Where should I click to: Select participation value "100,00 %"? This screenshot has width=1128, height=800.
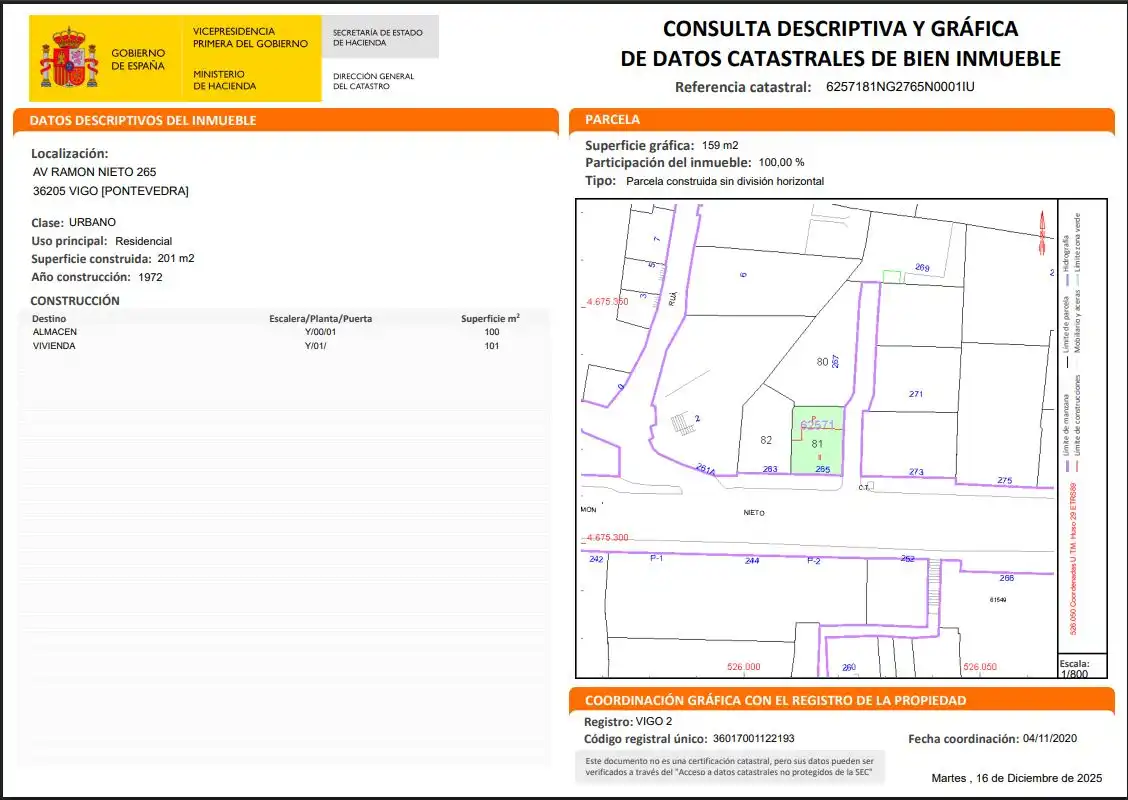point(781,163)
